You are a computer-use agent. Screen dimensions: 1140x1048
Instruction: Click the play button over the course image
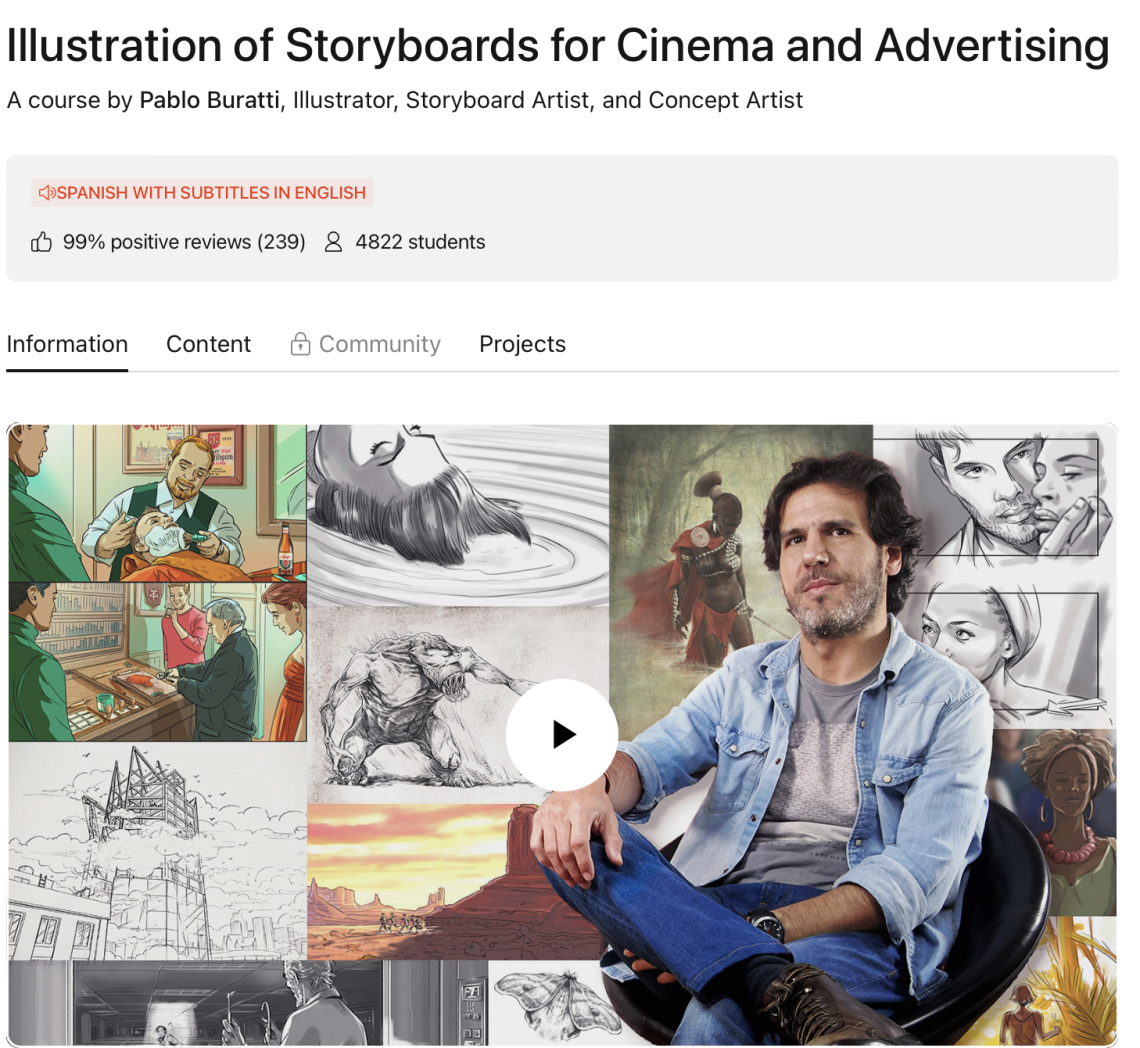coord(562,734)
